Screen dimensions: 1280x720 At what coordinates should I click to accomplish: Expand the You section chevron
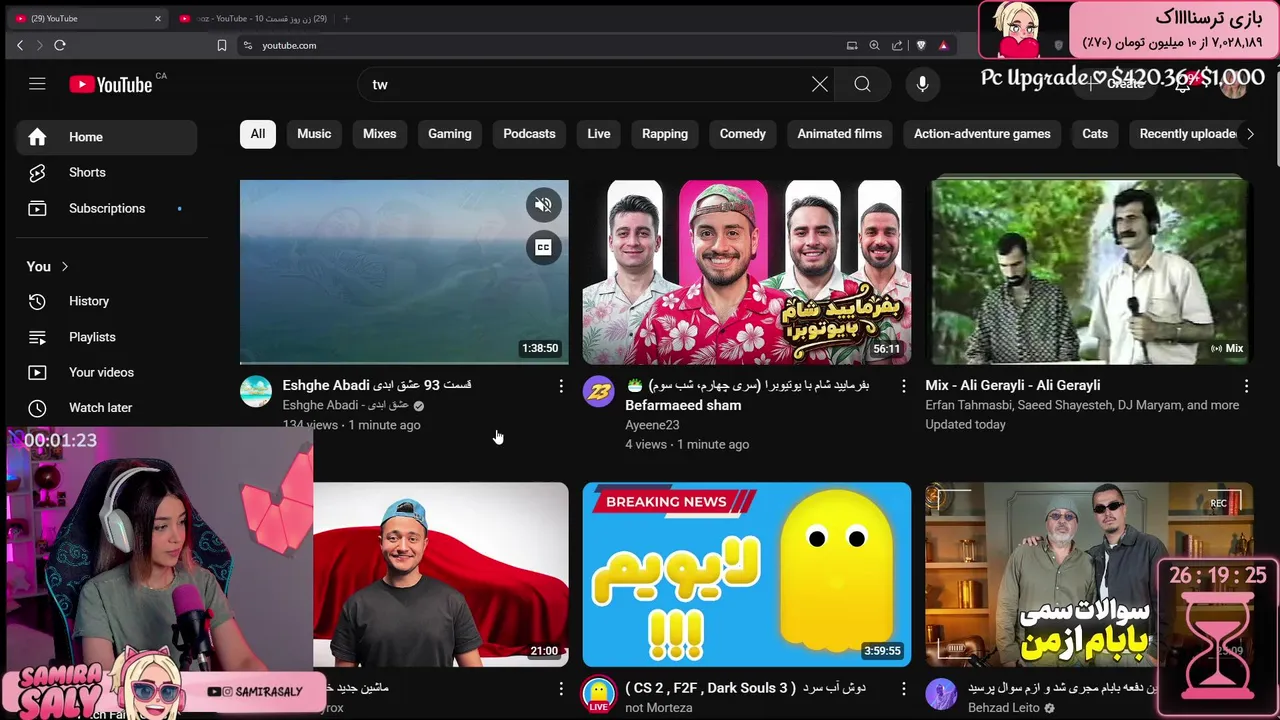tap(65, 266)
